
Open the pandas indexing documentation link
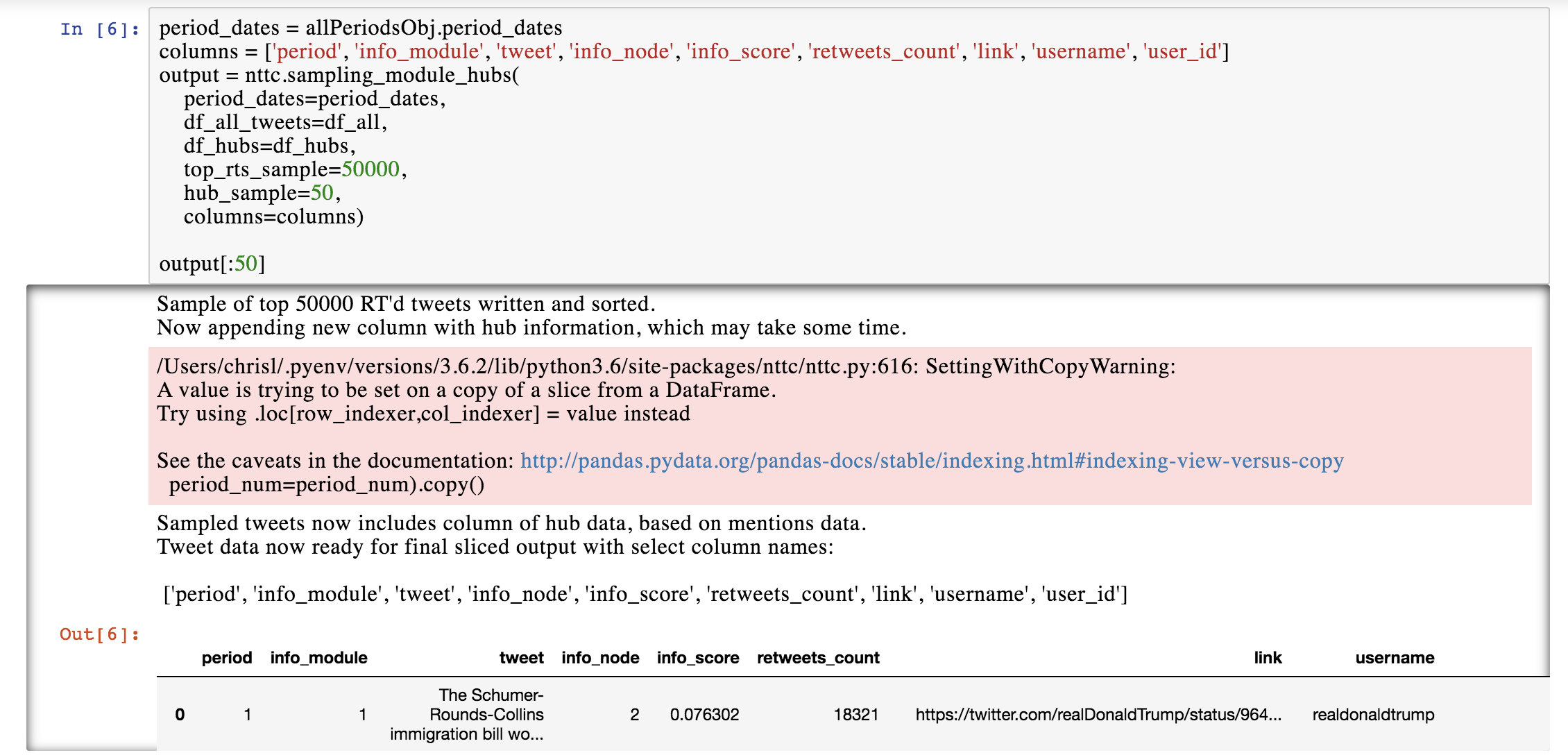click(931, 461)
